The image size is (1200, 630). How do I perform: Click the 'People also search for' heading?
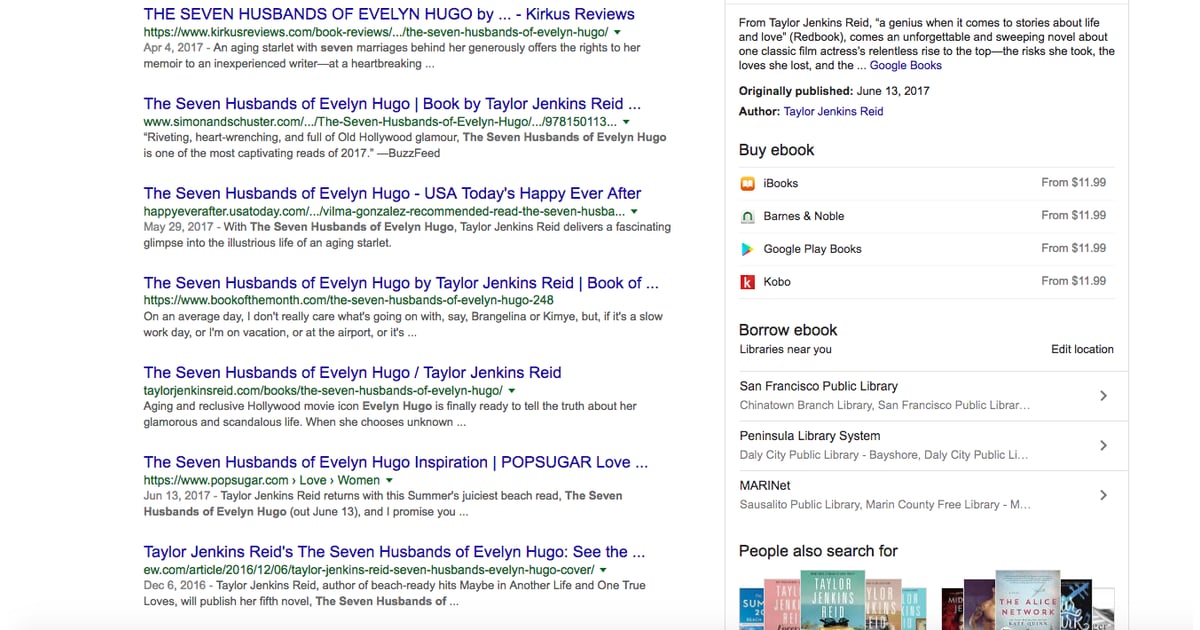click(x=818, y=551)
